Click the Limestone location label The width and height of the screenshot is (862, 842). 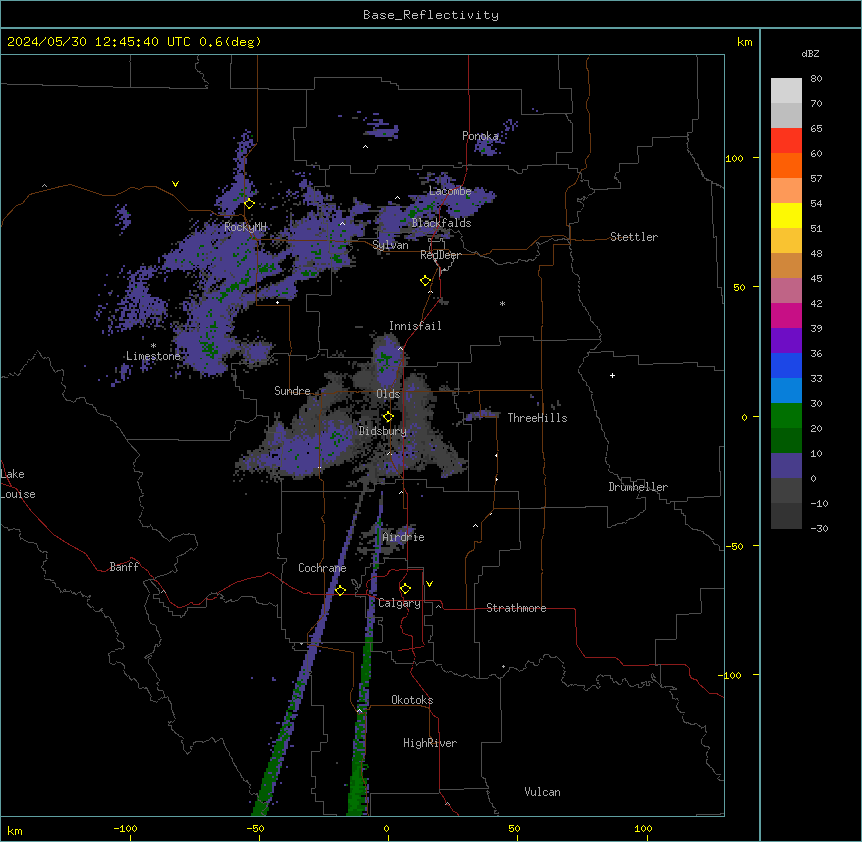pos(153,356)
